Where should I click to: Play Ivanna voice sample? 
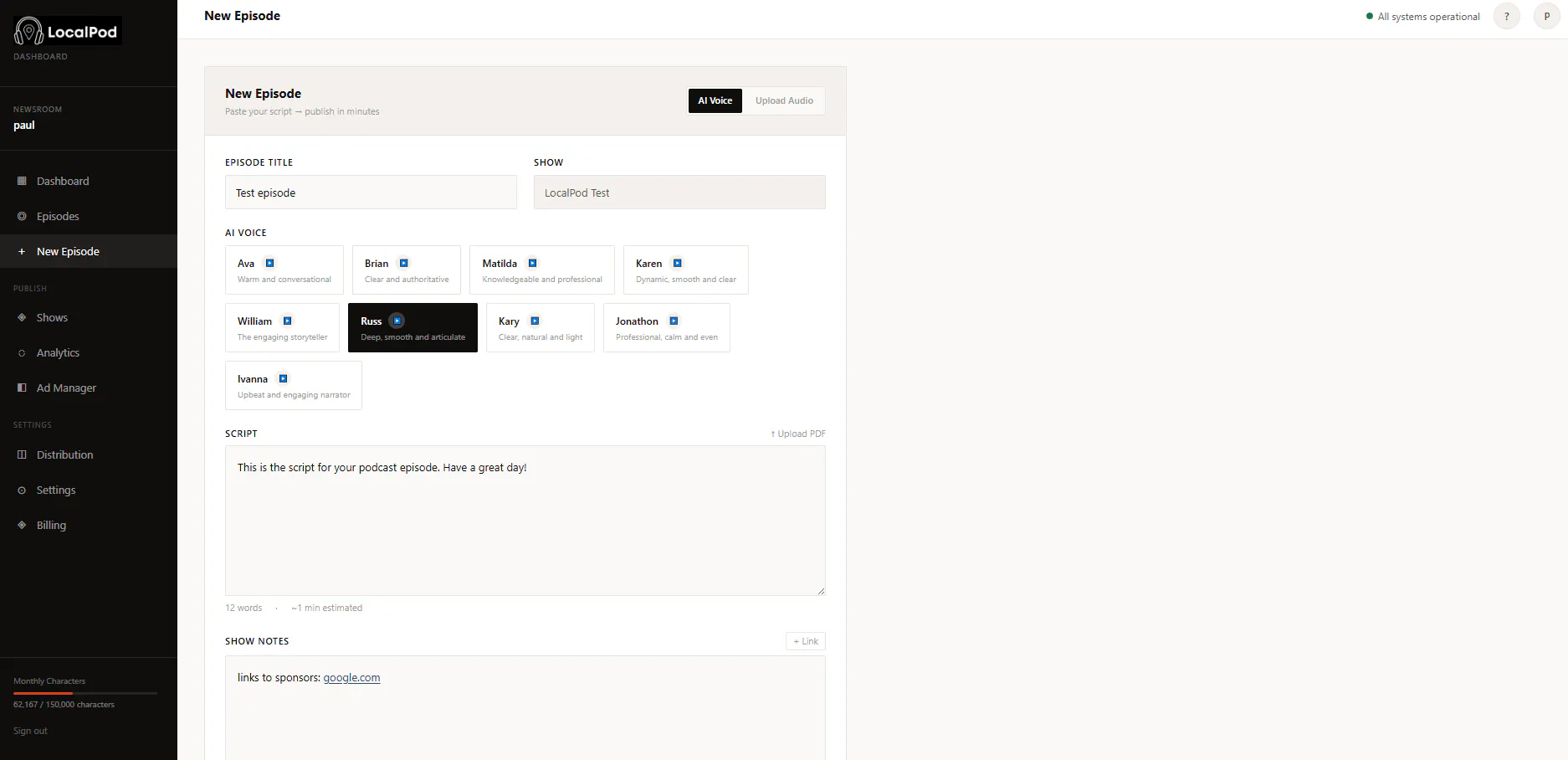pyautogui.click(x=283, y=378)
